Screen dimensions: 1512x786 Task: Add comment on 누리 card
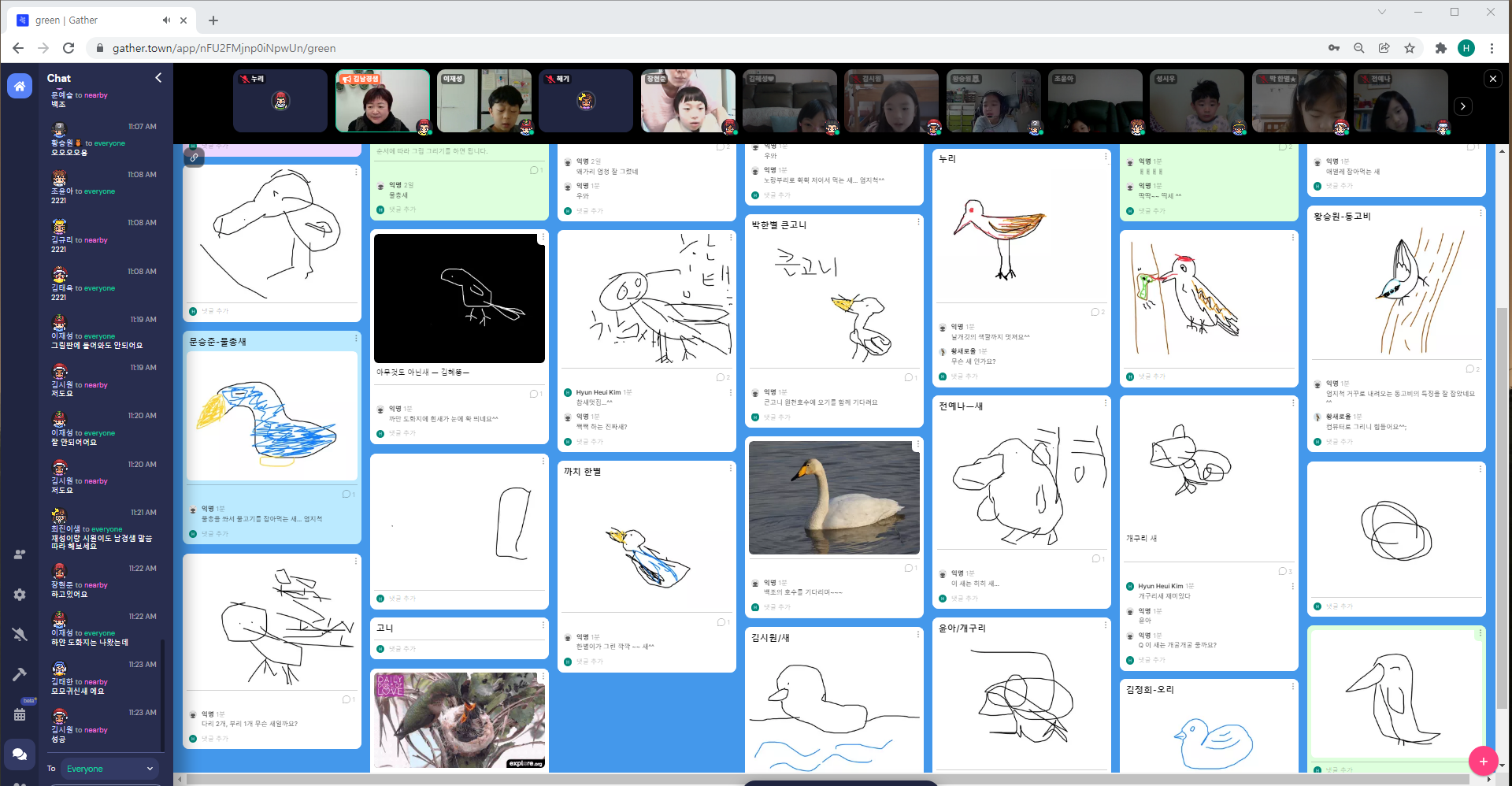964,376
